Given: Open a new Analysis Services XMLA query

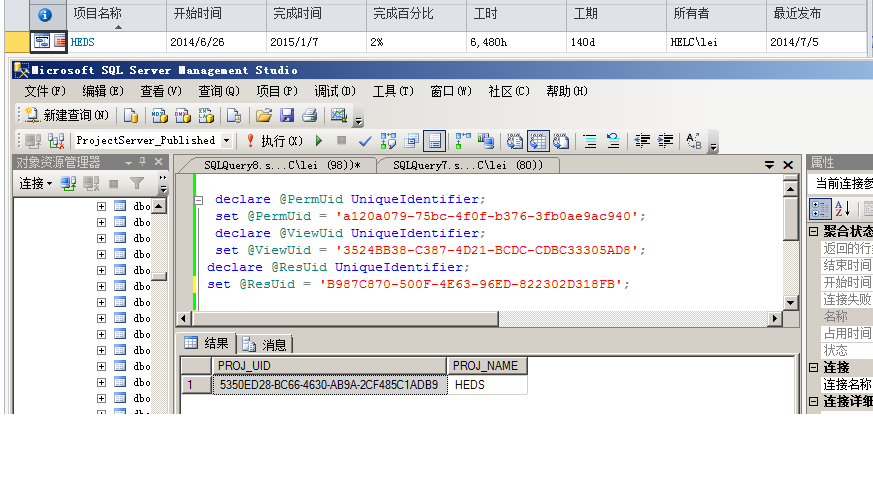Looking at the screenshot, I should [206, 115].
